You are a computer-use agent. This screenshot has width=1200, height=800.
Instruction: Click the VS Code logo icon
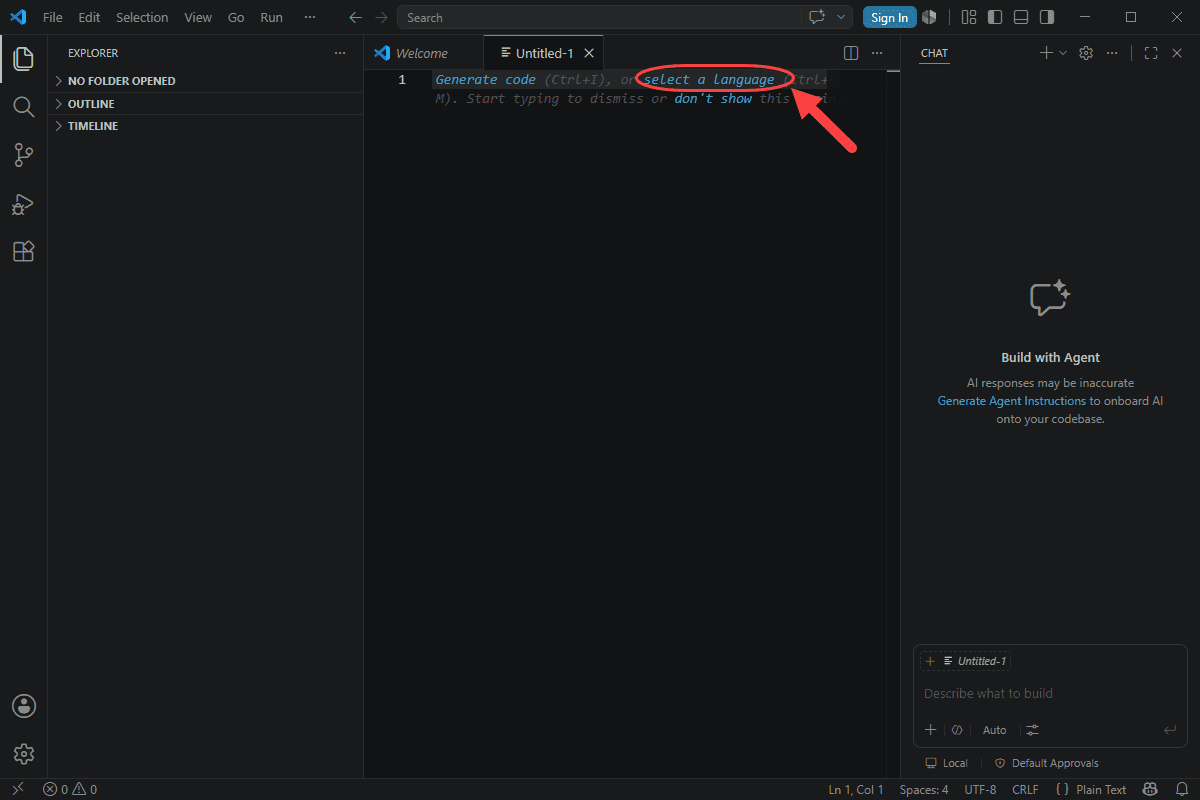[18, 17]
